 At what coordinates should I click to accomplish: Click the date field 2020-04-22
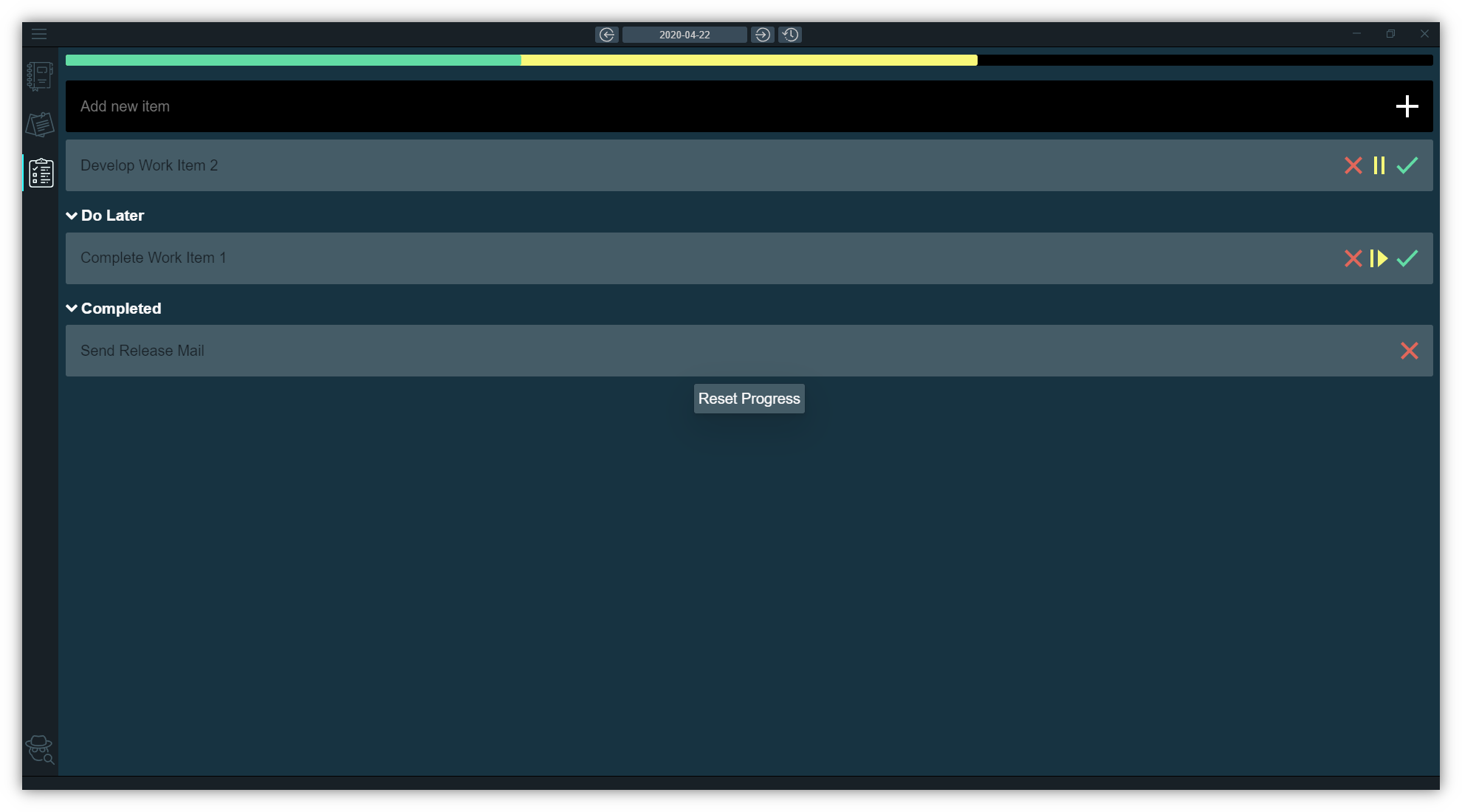click(x=684, y=35)
